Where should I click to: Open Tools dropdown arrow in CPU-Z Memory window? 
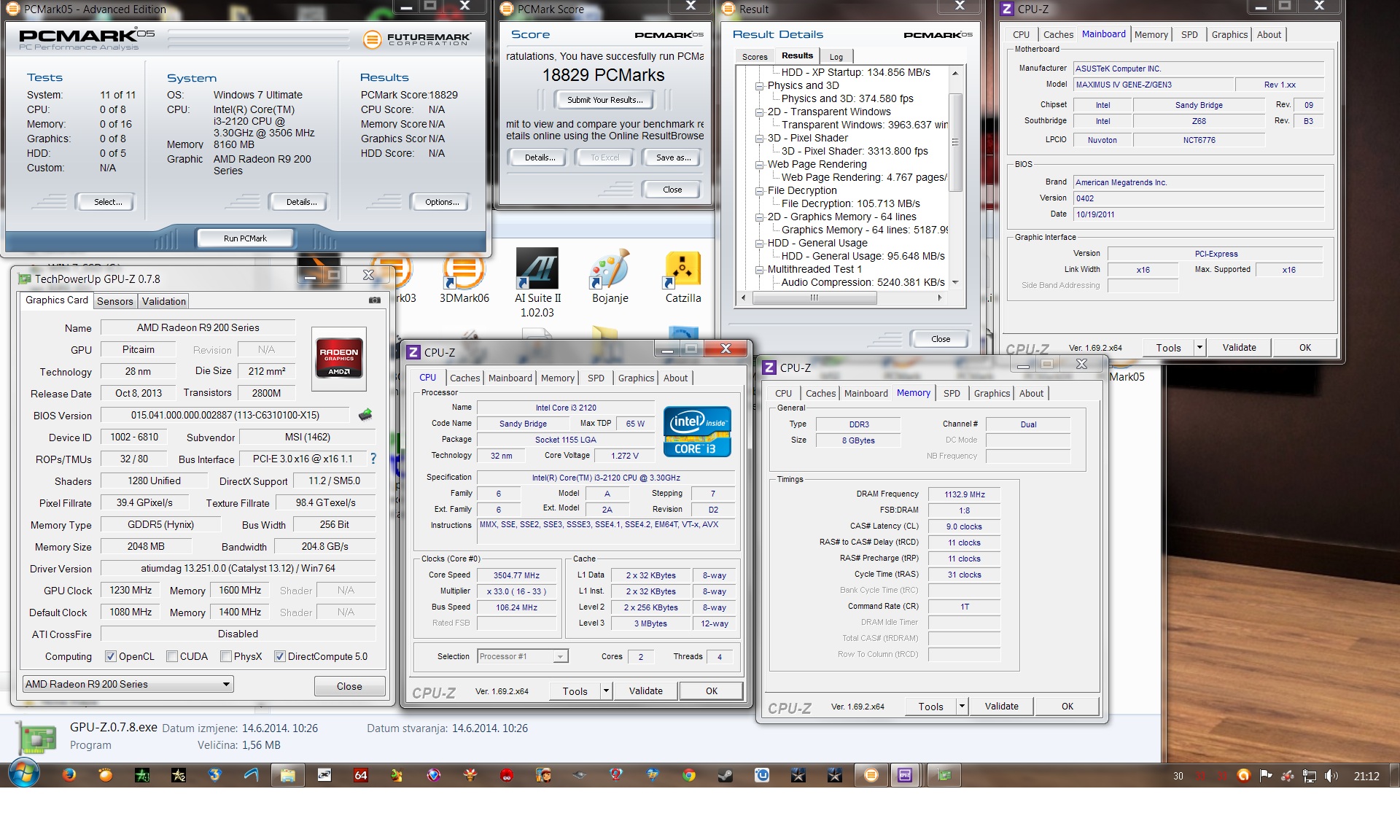coord(962,706)
